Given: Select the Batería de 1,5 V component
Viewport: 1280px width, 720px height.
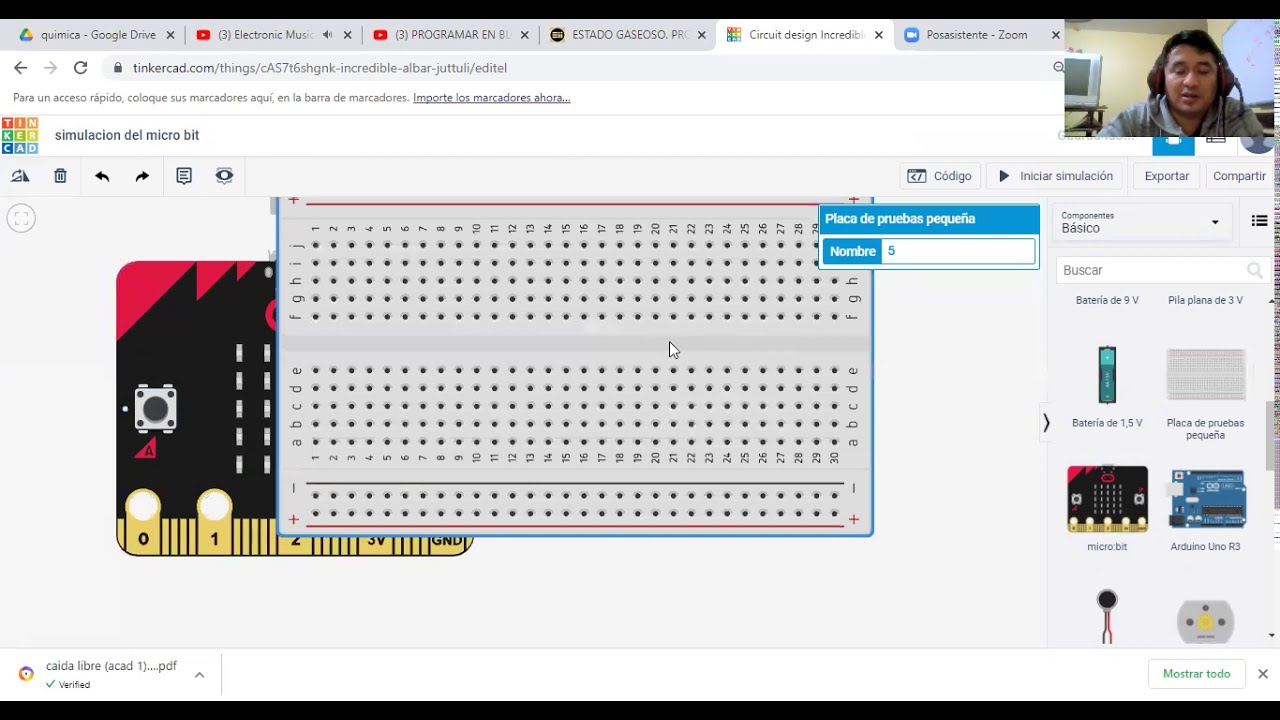Looking at the screenshot, I should coord(1107,386).
